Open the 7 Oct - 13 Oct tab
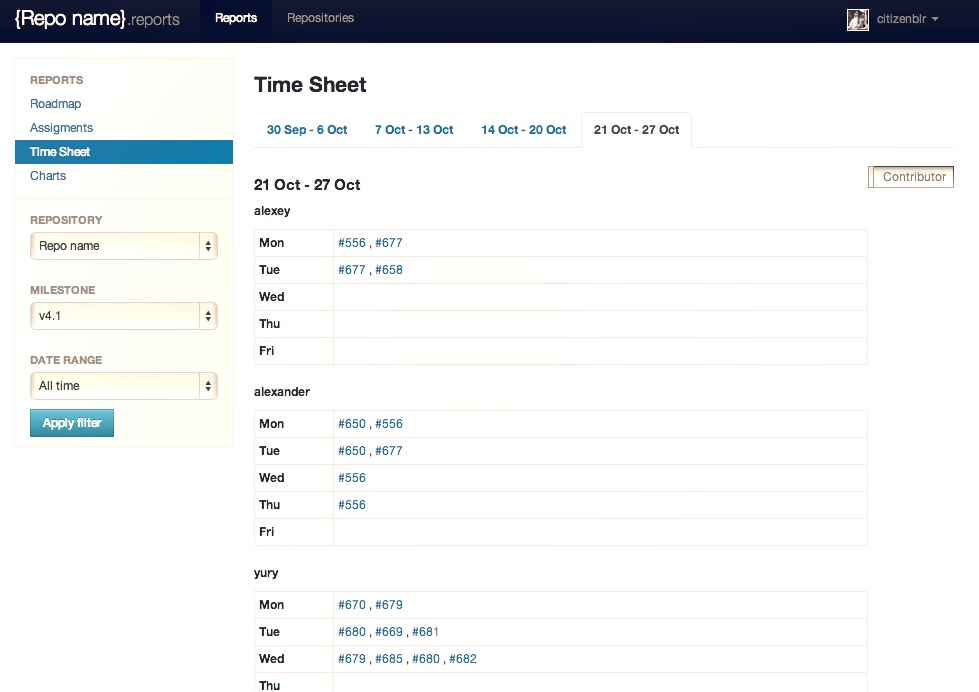The height and width of the screenshot is (692, 979). pos(414,129)
